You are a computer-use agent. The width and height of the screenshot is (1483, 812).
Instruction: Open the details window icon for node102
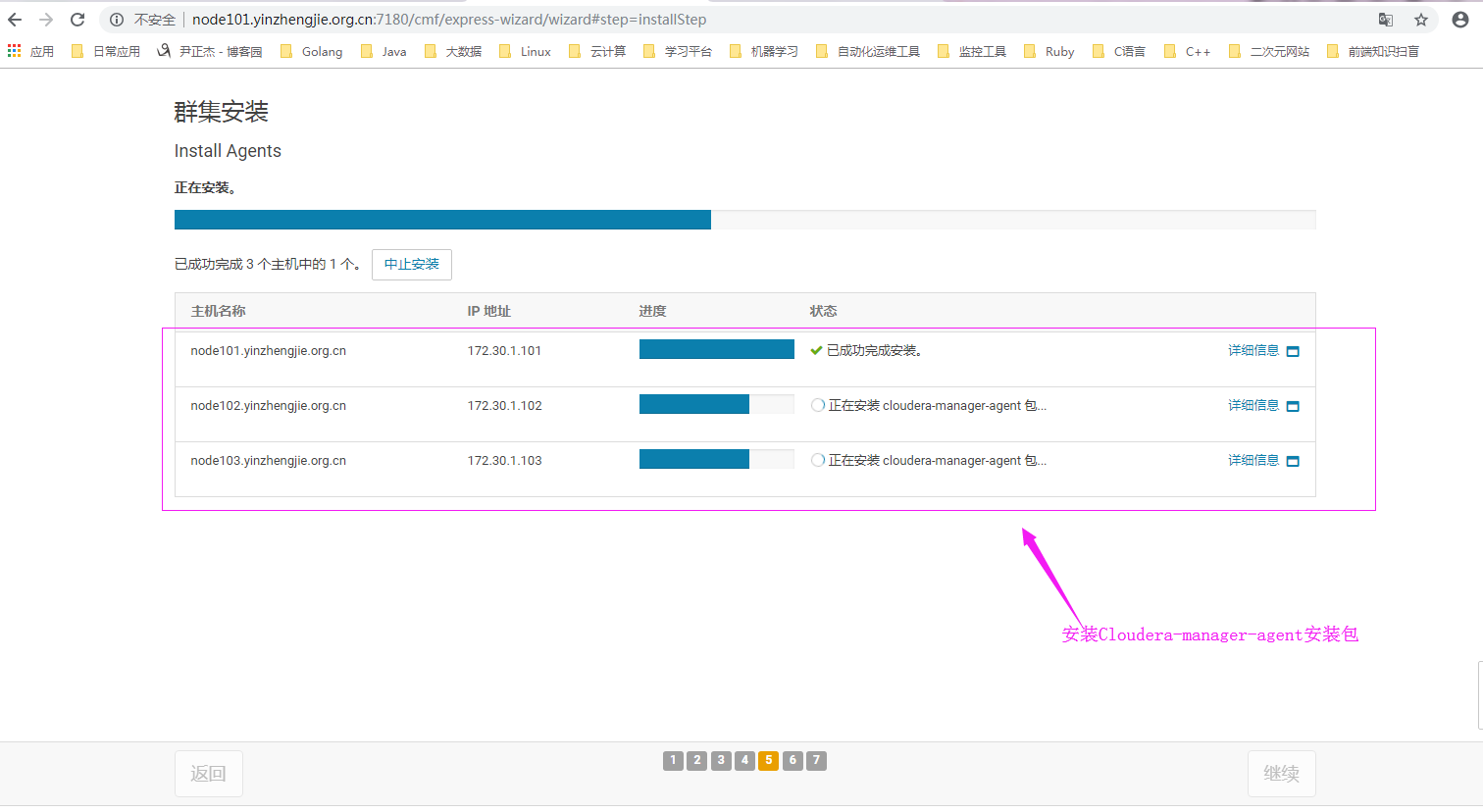point(1293,406)
